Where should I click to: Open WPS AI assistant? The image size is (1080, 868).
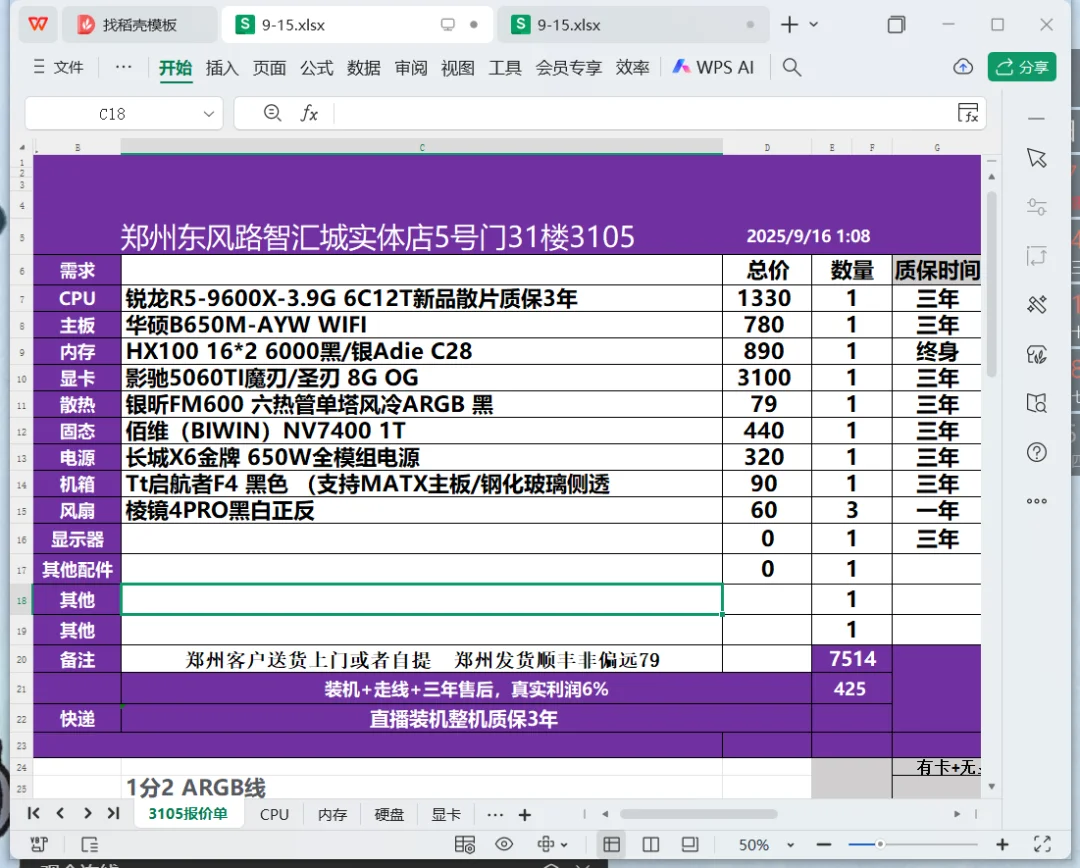[714, 67]
